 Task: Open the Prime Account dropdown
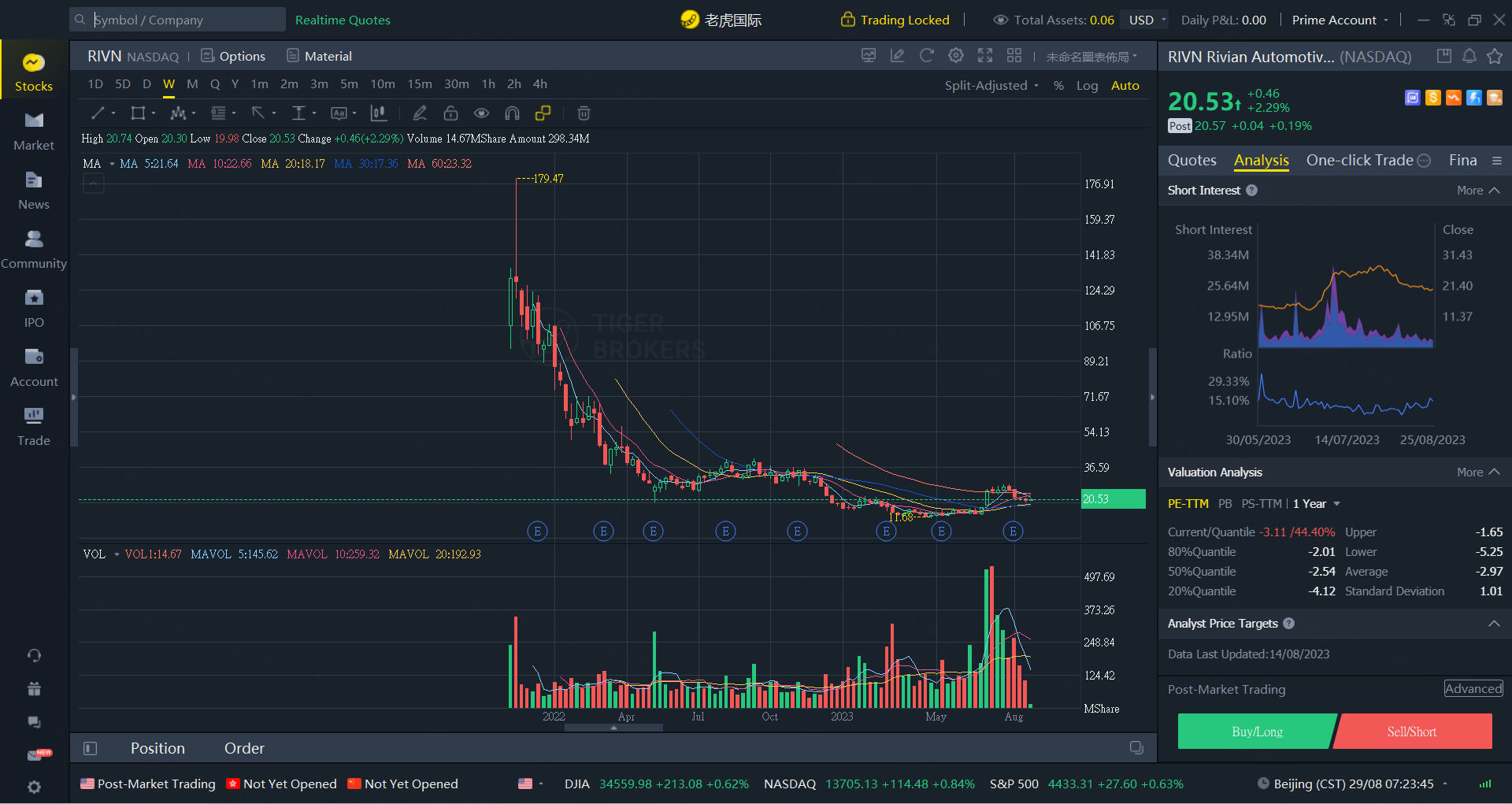(x=1340, y=20)
